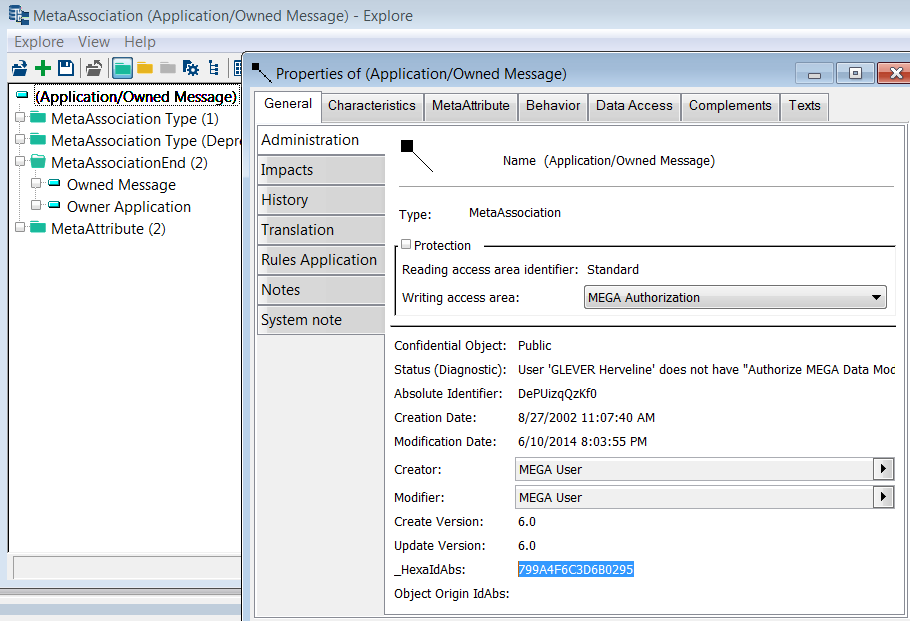910x621 pixels.
Task: Click the gray open folder toolbar icon
Action: click(94, 68)
